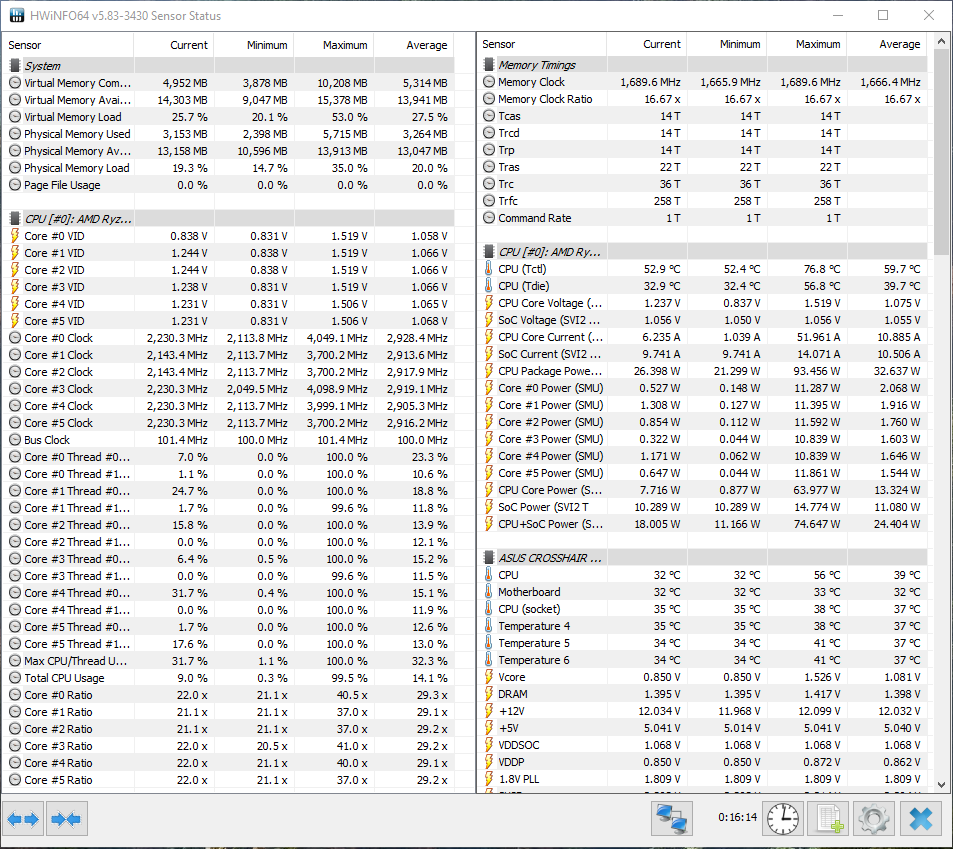Image resolution: width=953 pixels, height=849 pixels.
Task: Click the collapse columns arrows button
Action: coord(66,819)
